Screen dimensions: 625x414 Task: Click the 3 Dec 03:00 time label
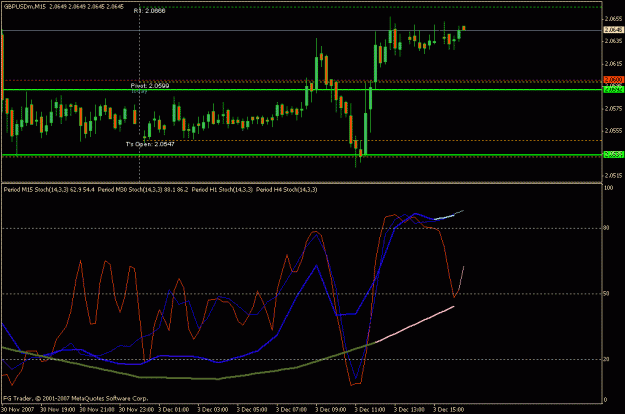[213, 409]
